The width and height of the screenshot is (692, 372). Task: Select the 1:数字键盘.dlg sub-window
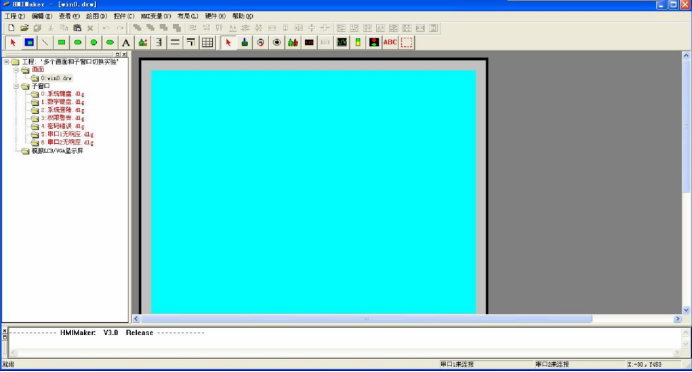coord(62,102)
